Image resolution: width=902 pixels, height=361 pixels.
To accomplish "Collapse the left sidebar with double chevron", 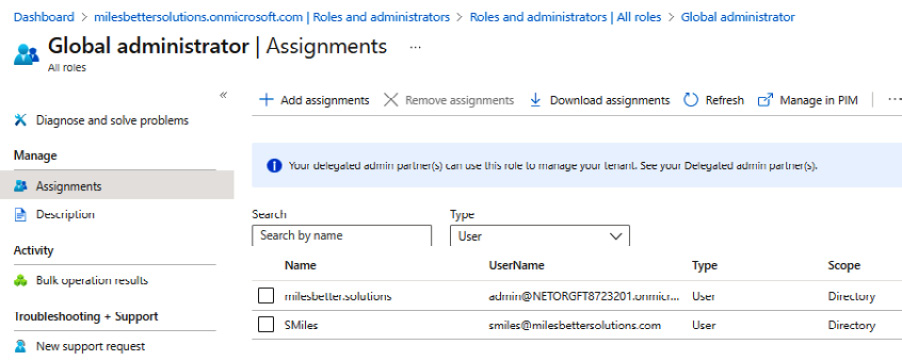I will pyautogui.click(x=223, y=95).
